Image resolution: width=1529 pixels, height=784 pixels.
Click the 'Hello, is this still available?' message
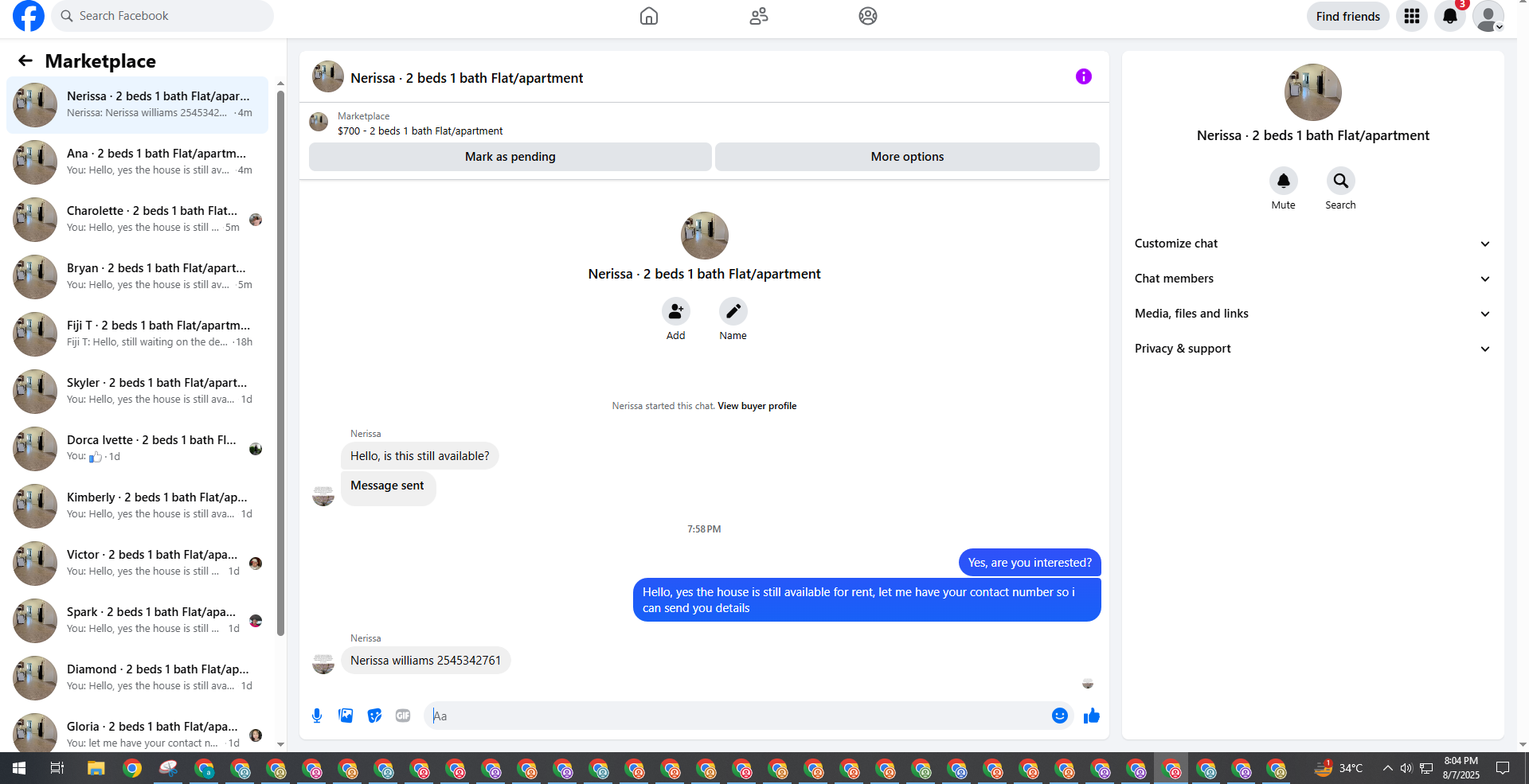click(420, 456)
